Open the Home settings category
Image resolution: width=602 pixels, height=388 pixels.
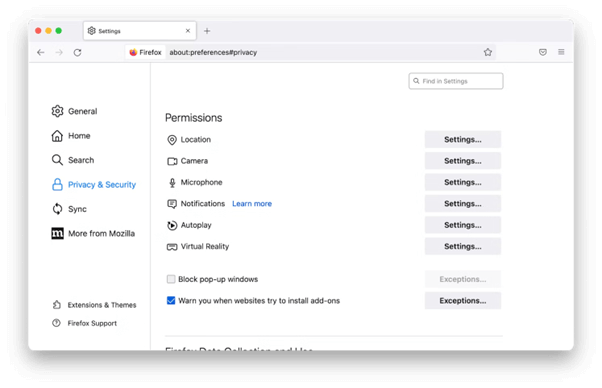click(x=71, y=135)
